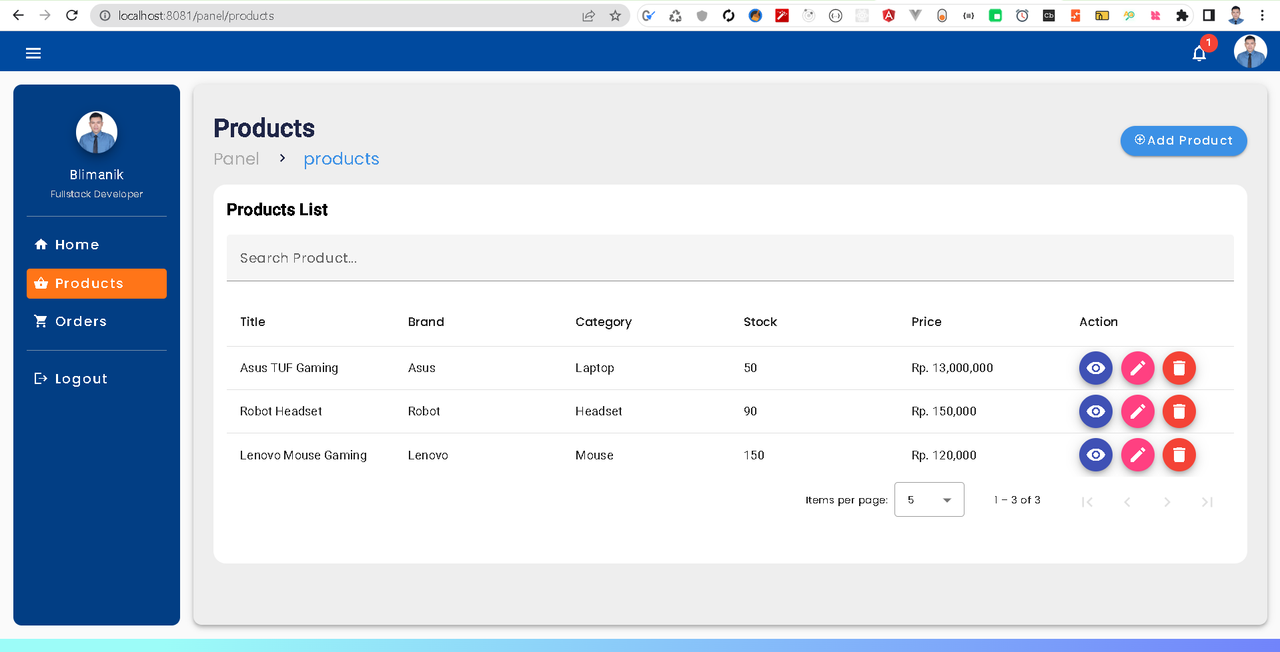
Task: Open the items per page dropdown
Action: 929,500
